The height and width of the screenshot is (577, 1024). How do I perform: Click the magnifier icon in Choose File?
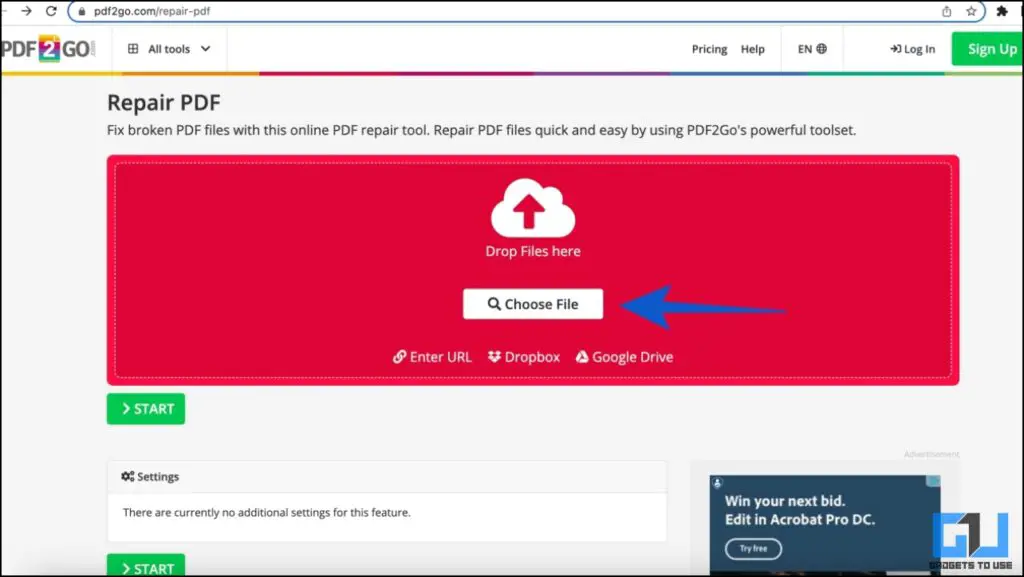pos(494,304)
